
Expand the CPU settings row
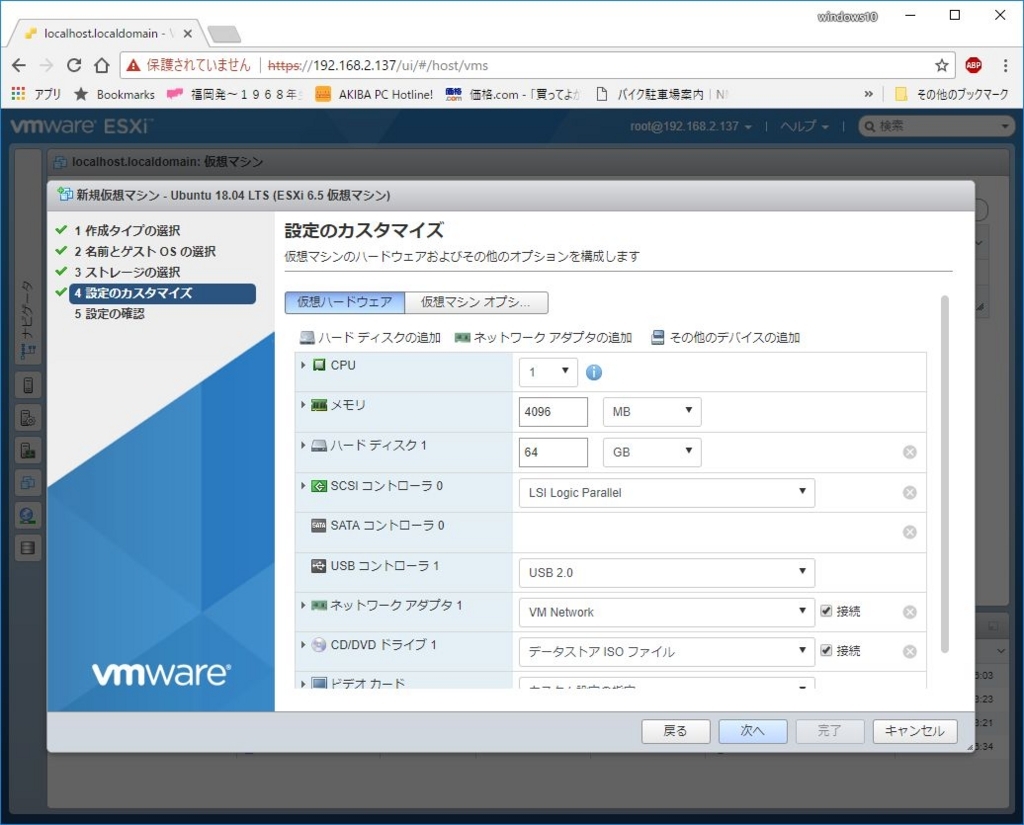click(x=303, y=365)
